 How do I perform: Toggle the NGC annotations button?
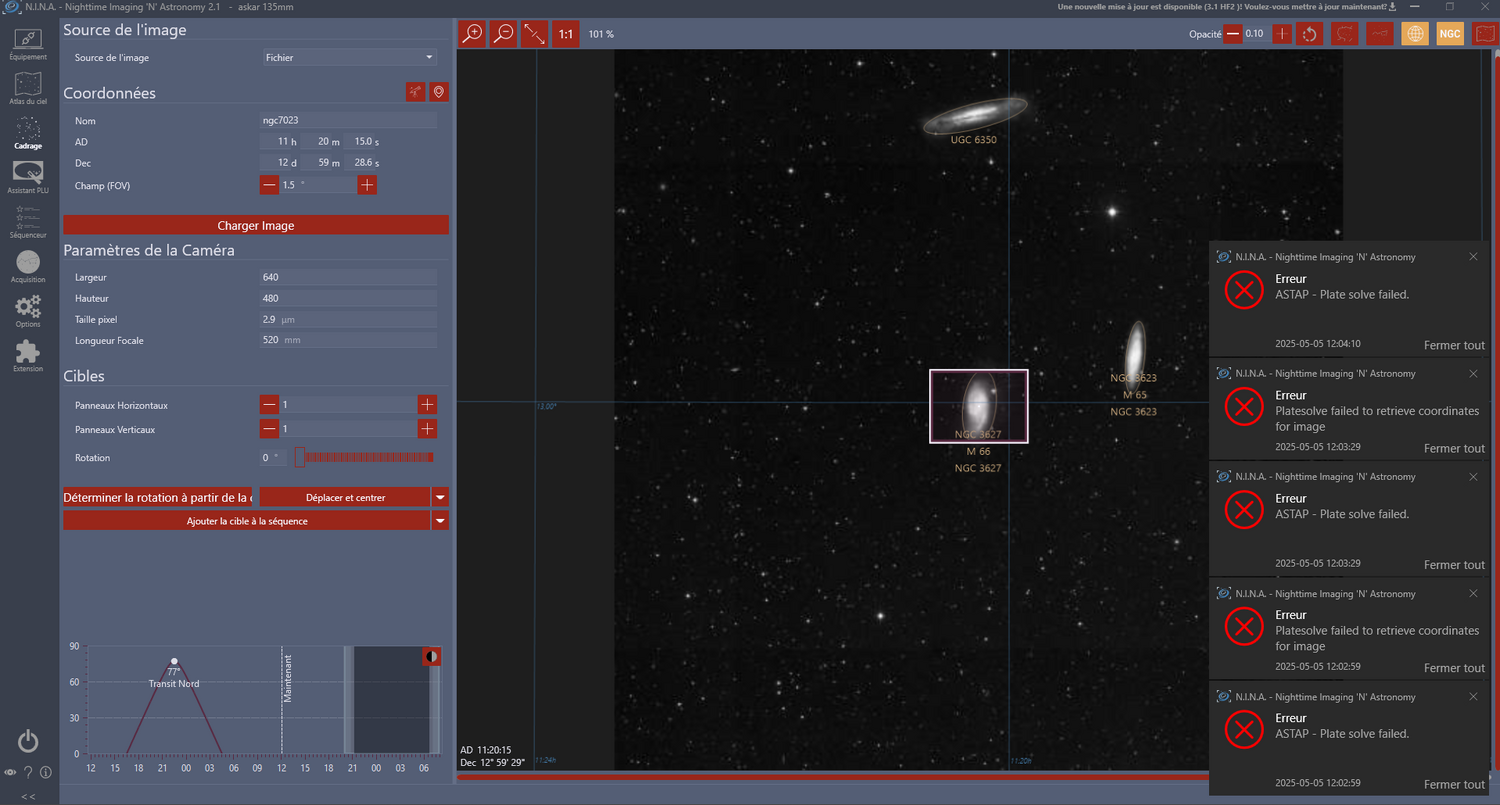click(x=1450, y=34)
